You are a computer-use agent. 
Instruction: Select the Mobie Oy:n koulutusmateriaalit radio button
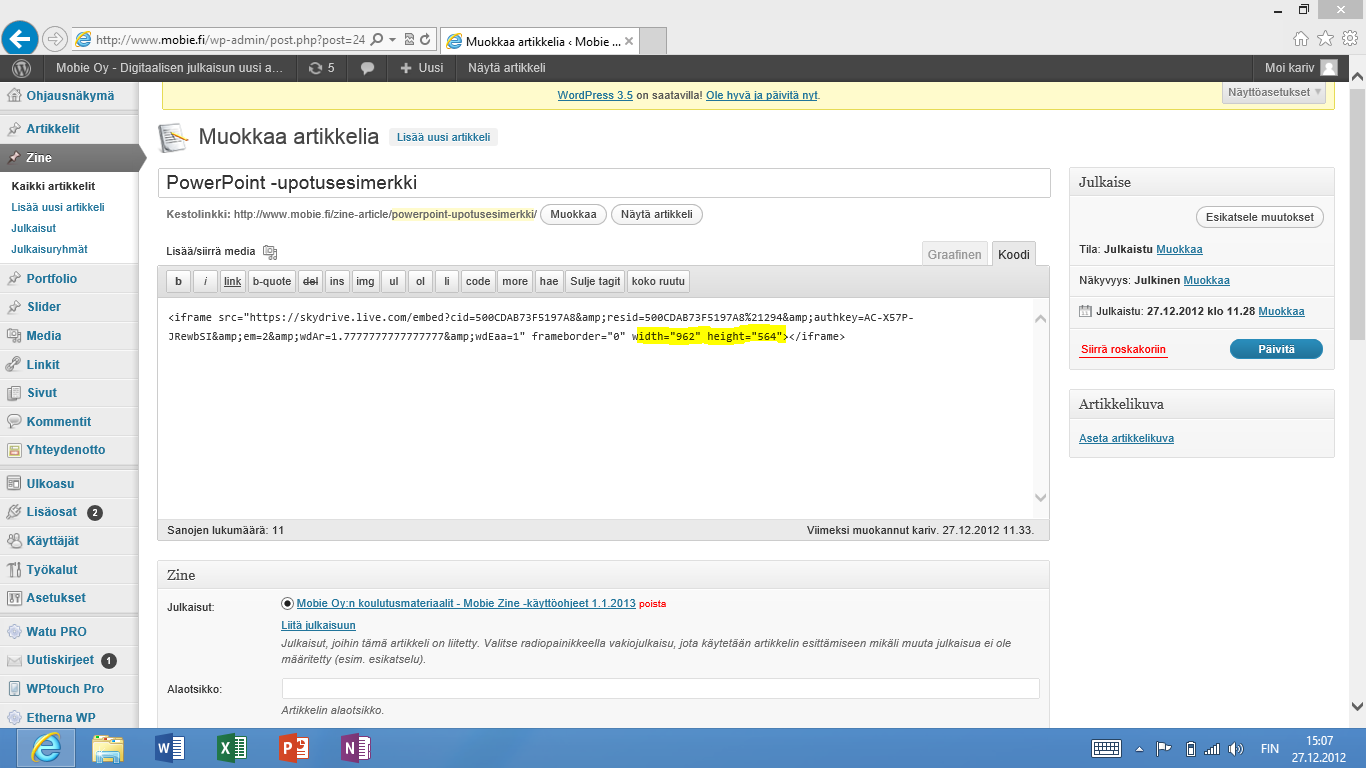click(288, 604)
